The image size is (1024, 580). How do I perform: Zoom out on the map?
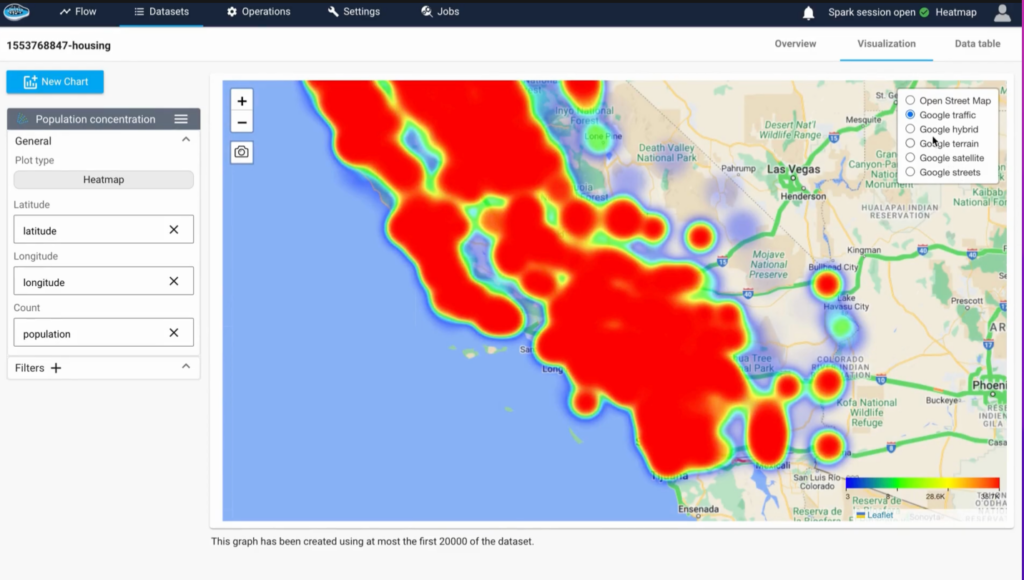point(242,123)
